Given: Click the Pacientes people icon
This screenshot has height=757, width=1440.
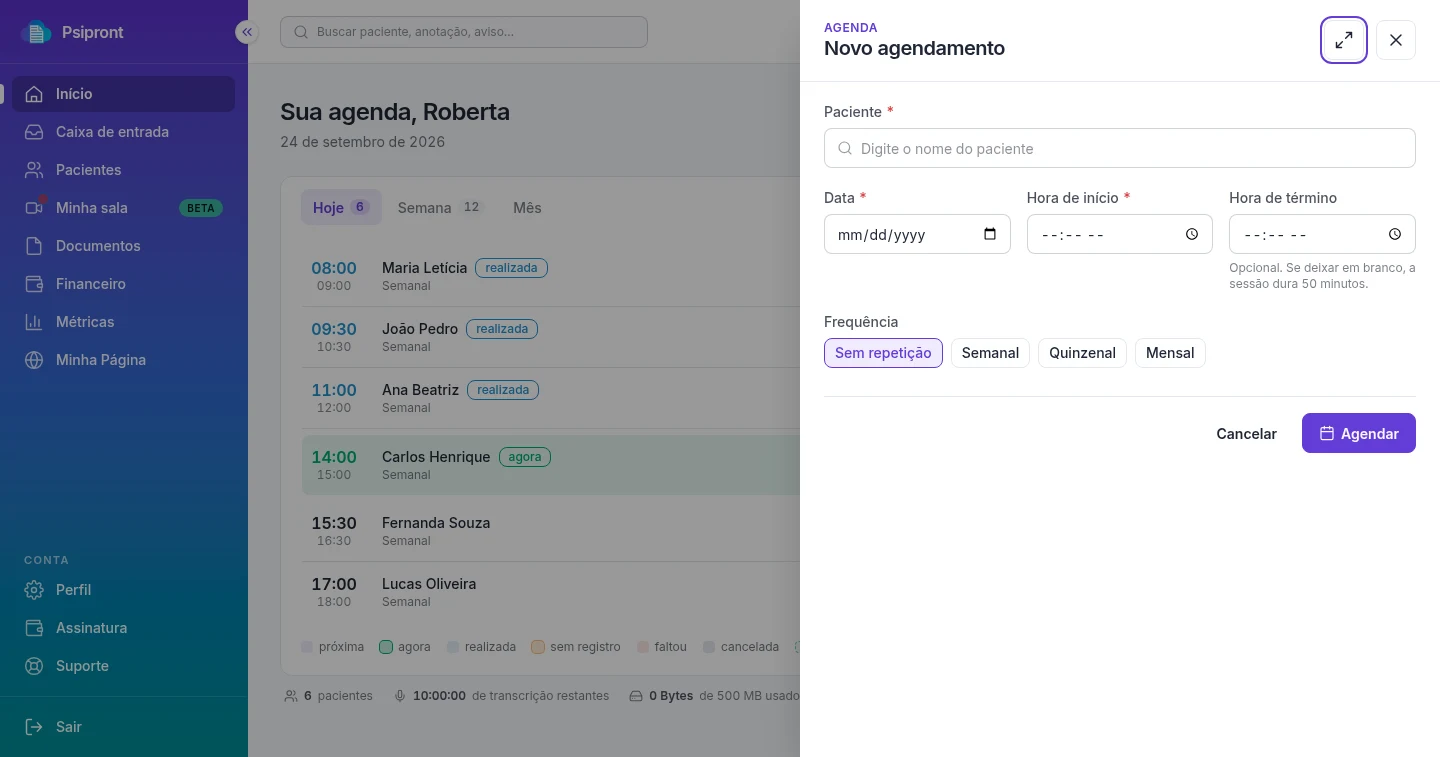Looking at the screenshot, I should (34, 170).
